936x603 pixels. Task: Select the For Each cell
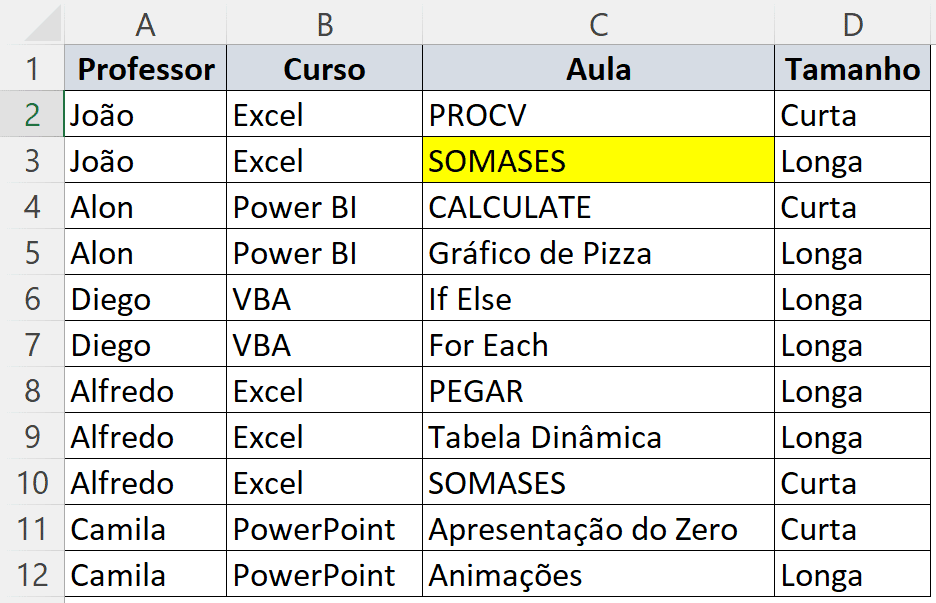pyautogui.click(x=598, y=345)
